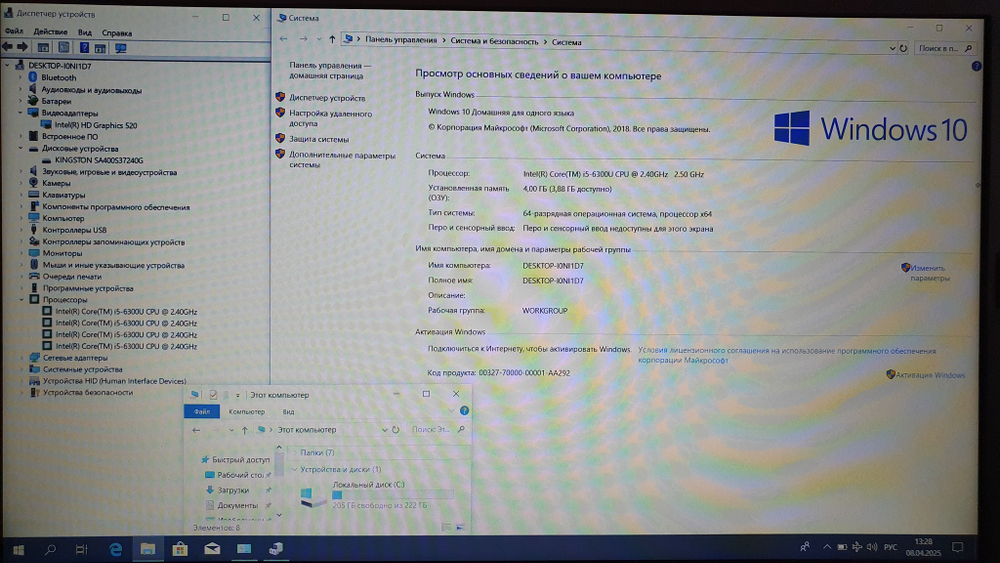
Task: Click Изменить параметры link
Action: (929, 273)
